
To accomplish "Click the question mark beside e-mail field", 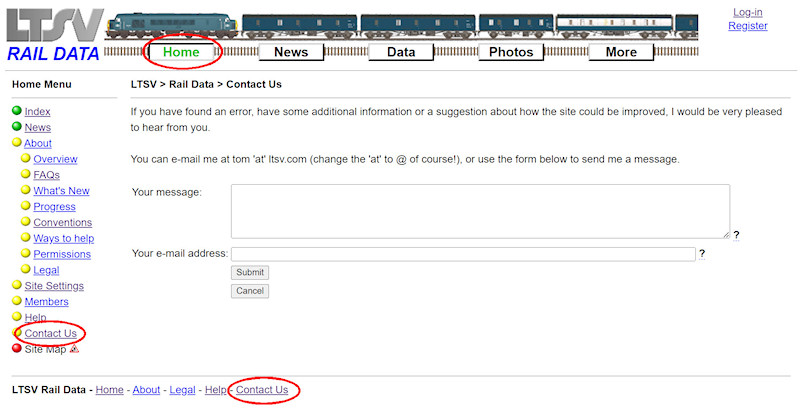I will tap(702, 254).
